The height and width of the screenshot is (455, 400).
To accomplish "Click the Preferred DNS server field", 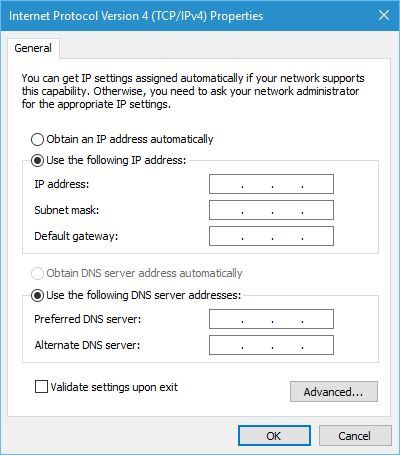I will (271, 319).
